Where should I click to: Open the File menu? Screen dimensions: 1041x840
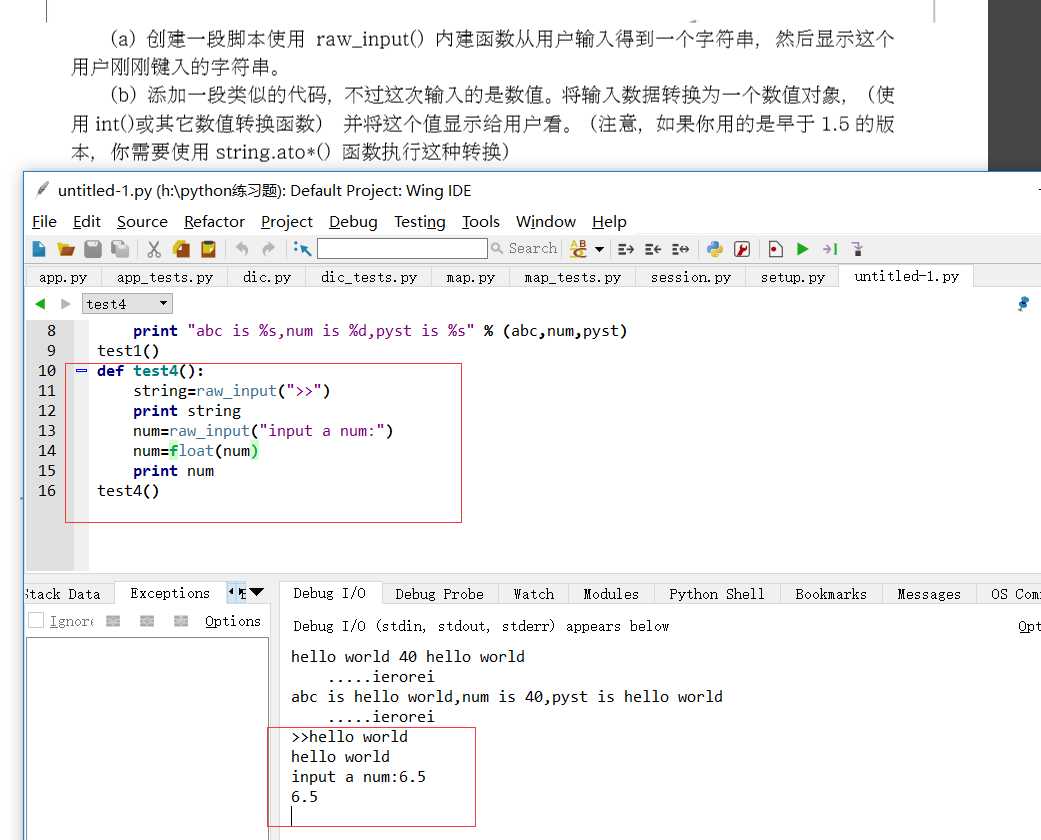(44, 222)
